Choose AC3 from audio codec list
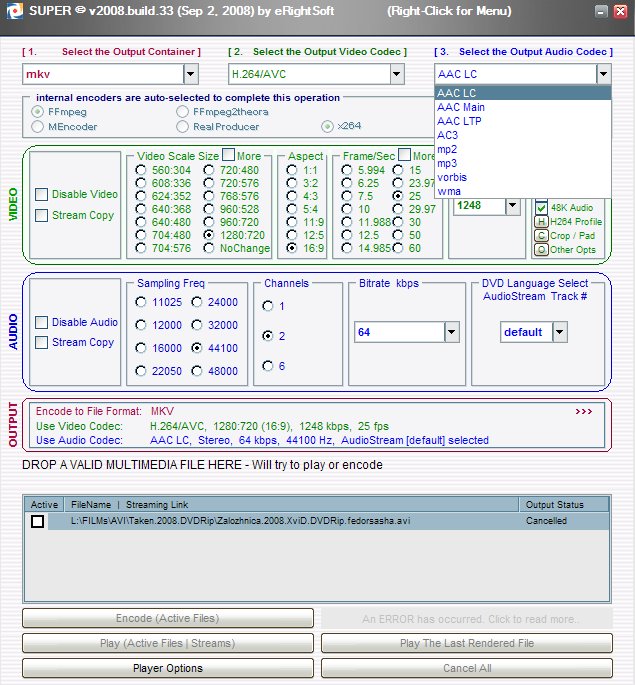 (523, 135)
